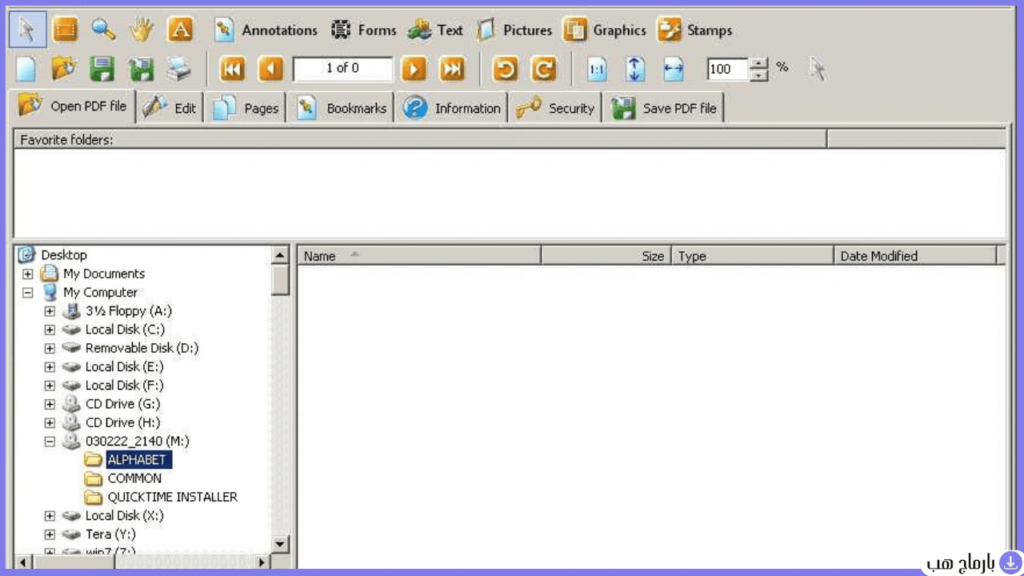Select Desktop in the folder tree

[x=63, y=255]
